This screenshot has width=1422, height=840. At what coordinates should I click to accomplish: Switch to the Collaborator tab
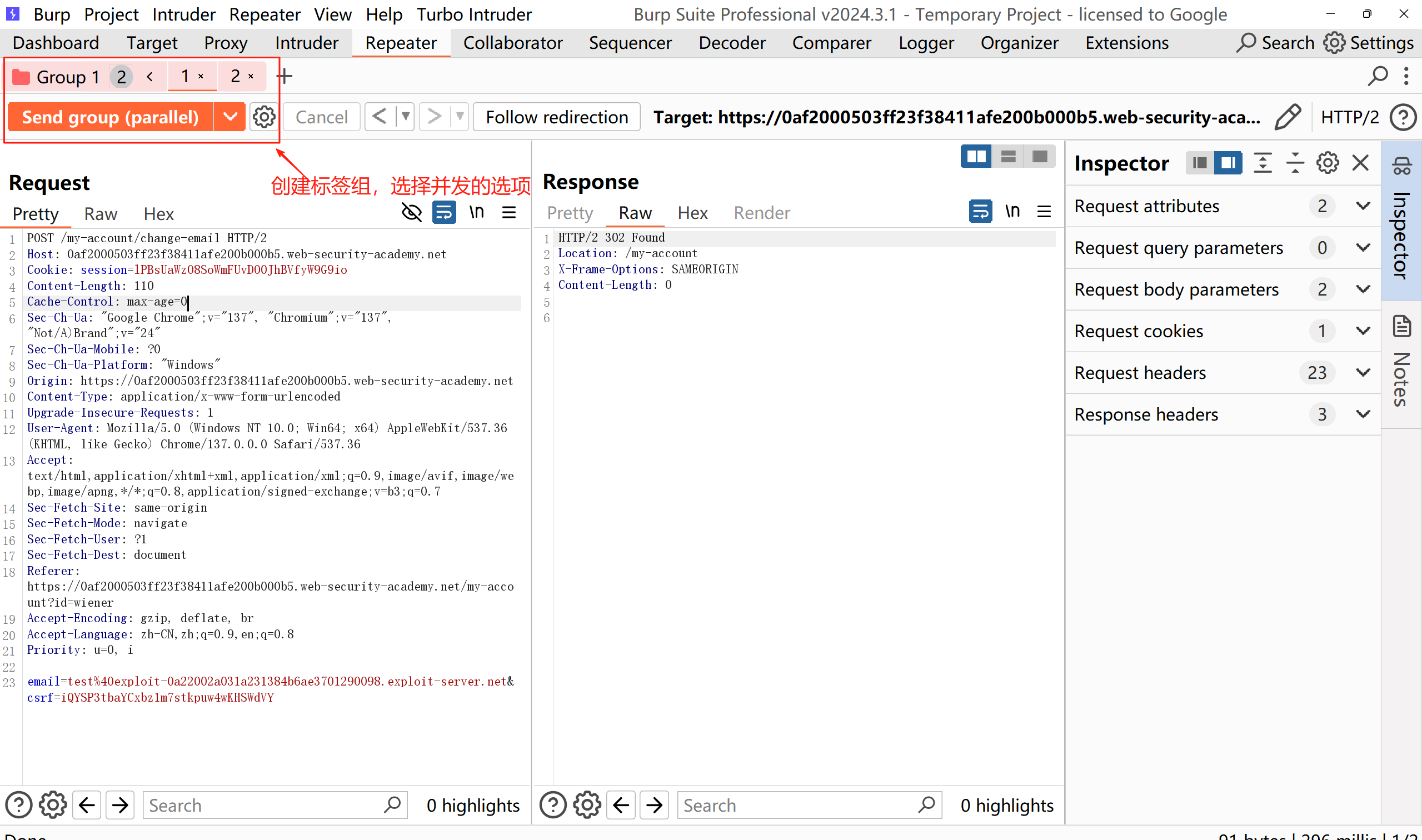tap(512, 43)
